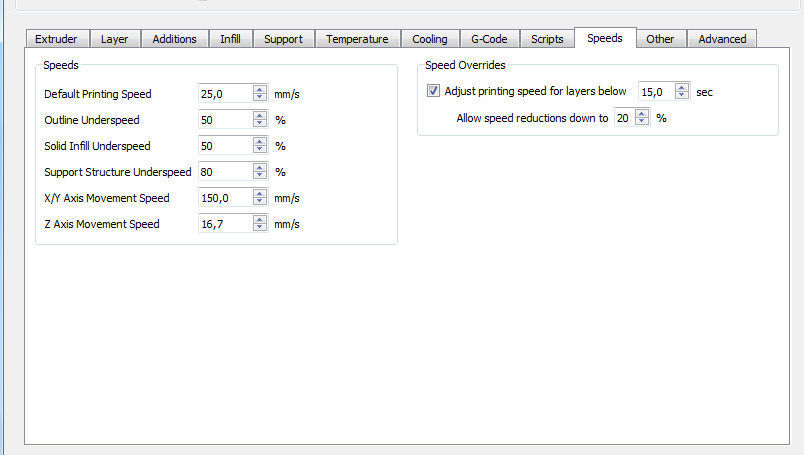Screen dimensions: 804x455
Task: Decrease Solid Infill Underspeed with down arrow
Action: click(x=260, y=151)
